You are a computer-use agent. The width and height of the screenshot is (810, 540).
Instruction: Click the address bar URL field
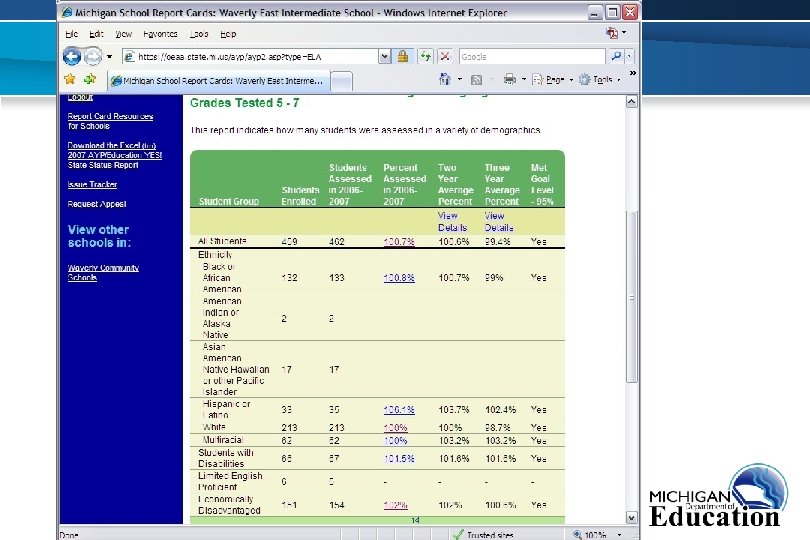(x=251, y=56)
